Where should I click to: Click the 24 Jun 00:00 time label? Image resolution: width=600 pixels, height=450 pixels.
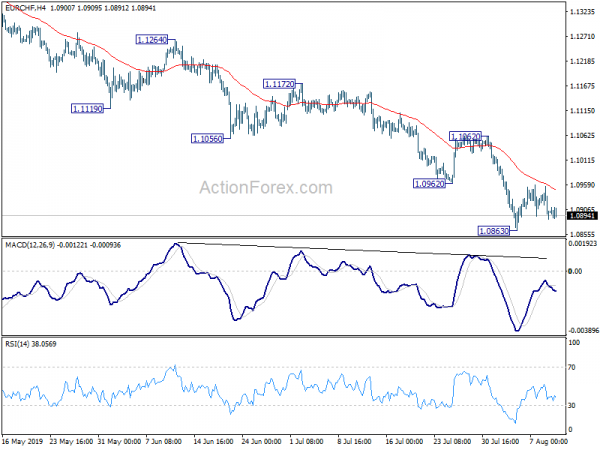pos(261,441)
